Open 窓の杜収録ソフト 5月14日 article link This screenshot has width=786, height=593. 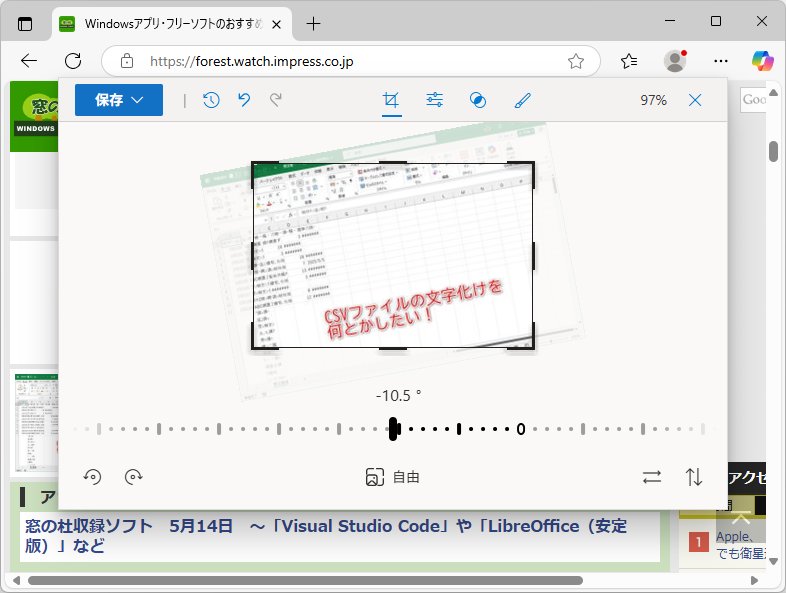pyautogui.click(x=326, y=535)
